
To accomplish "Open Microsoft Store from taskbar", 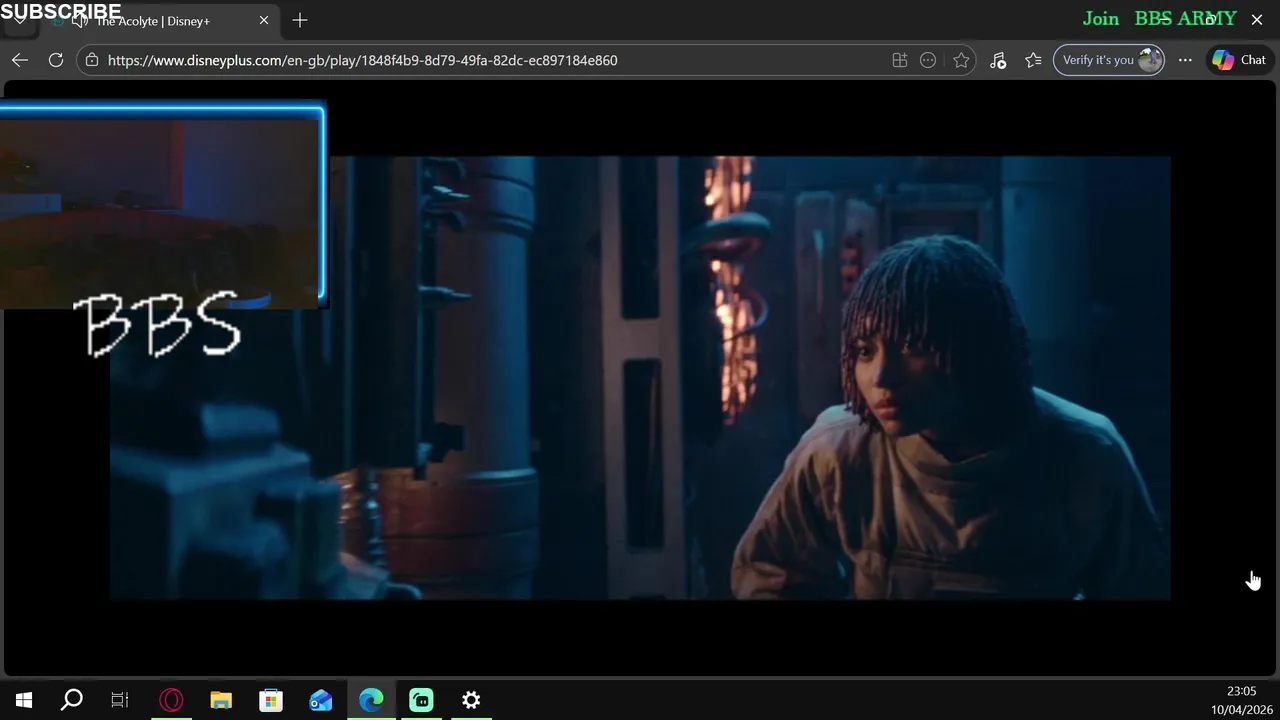I will click(x=271, y=700).
